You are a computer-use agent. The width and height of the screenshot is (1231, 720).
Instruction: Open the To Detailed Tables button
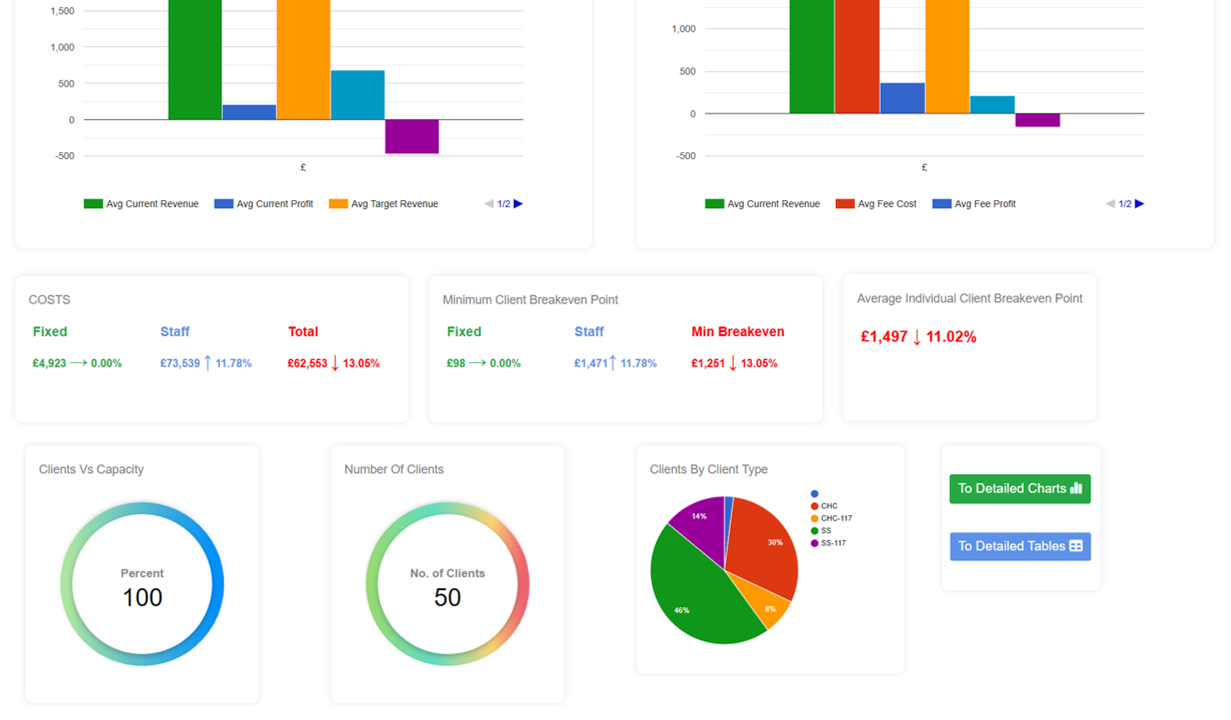[1019, 546]
